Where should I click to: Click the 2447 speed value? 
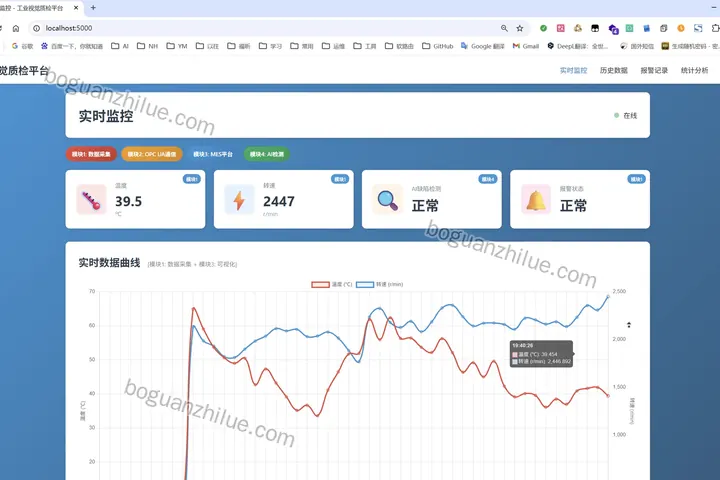tap(279, 201)
